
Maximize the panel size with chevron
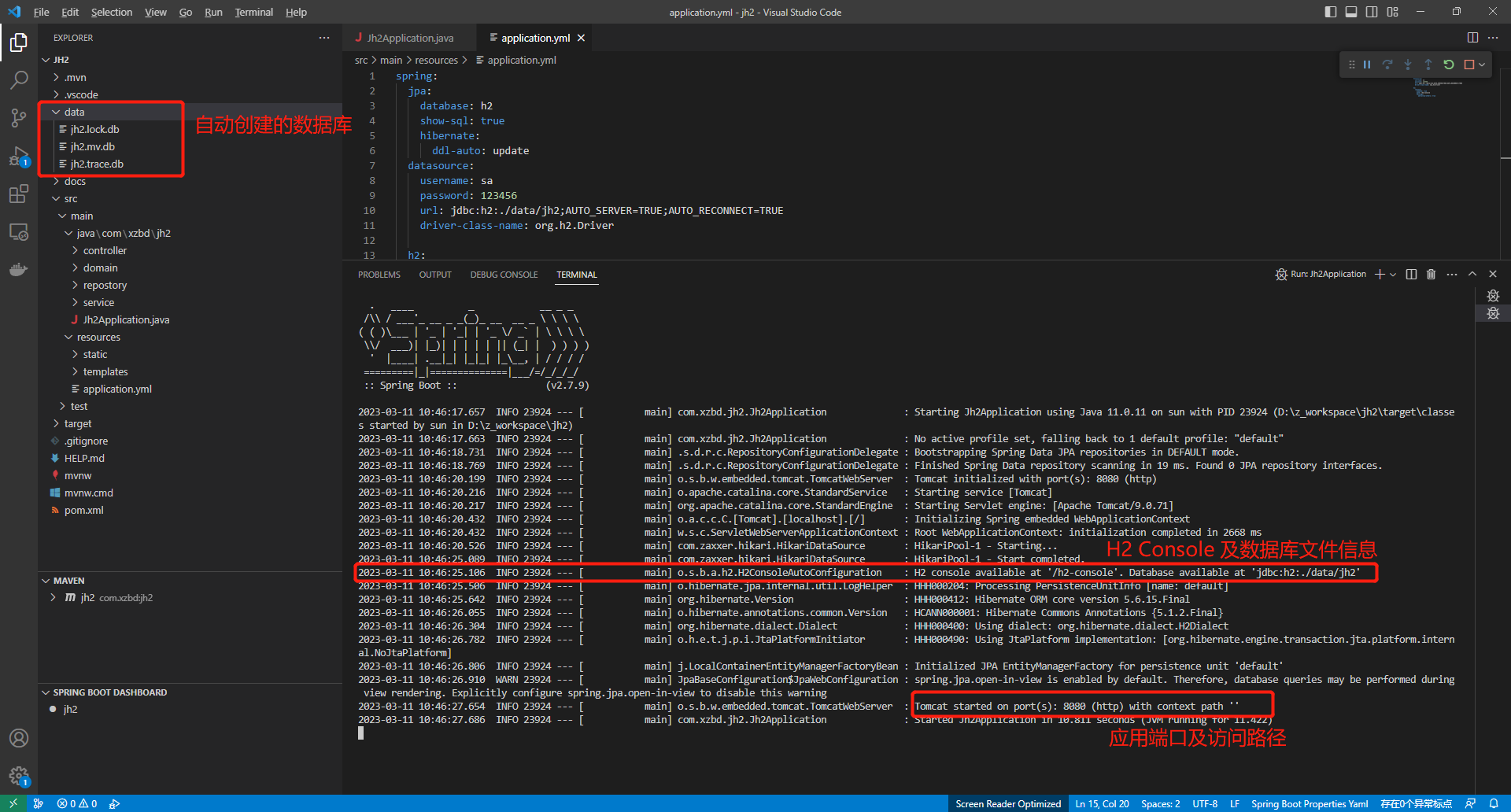tap(1472, 274)
